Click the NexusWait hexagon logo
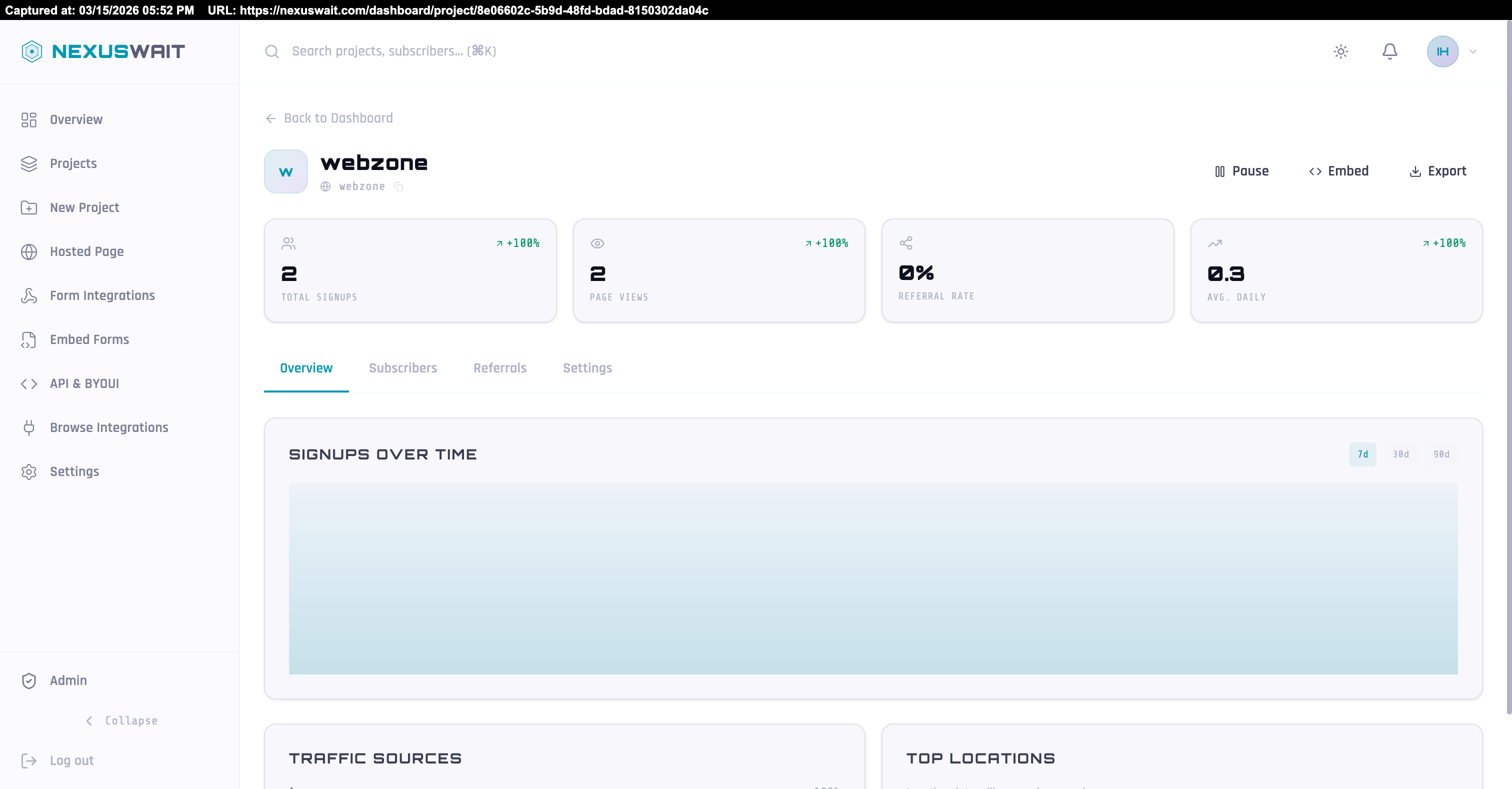The image size is (1512, 789). point(31,51)
